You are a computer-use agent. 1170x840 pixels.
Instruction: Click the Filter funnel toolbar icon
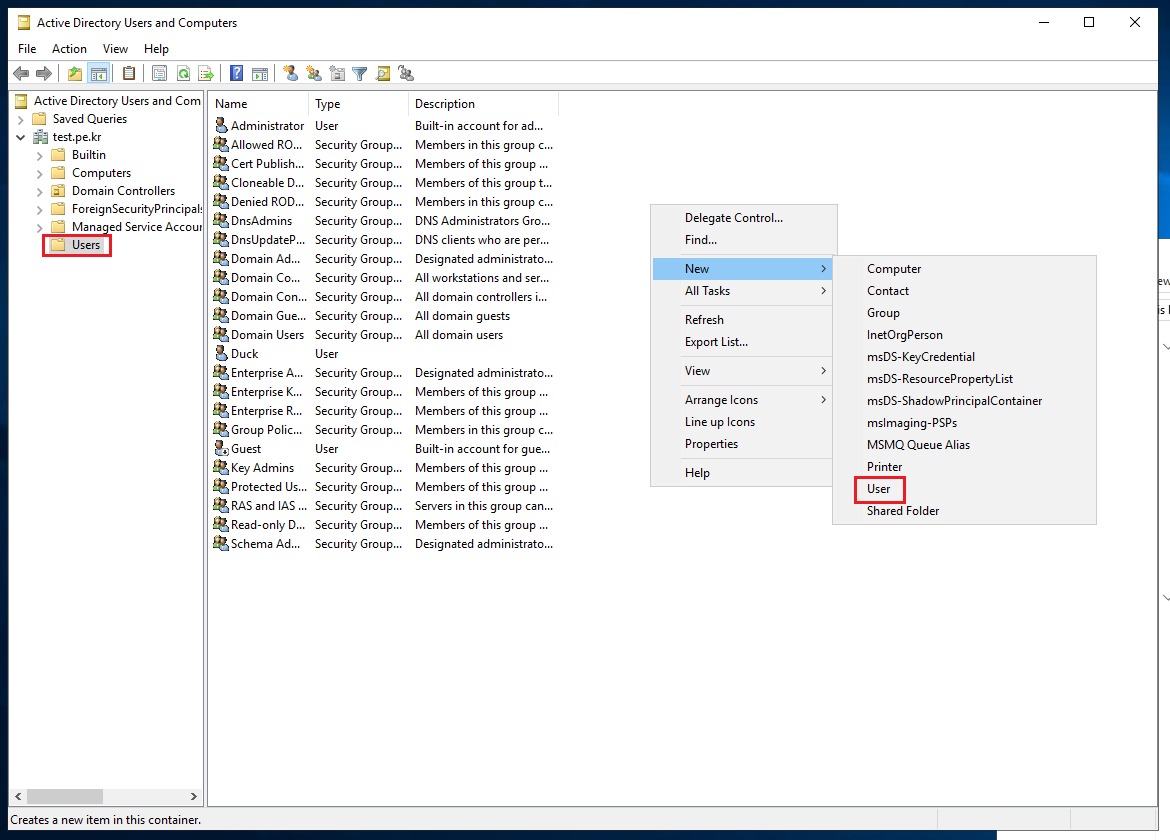point(360,73)
